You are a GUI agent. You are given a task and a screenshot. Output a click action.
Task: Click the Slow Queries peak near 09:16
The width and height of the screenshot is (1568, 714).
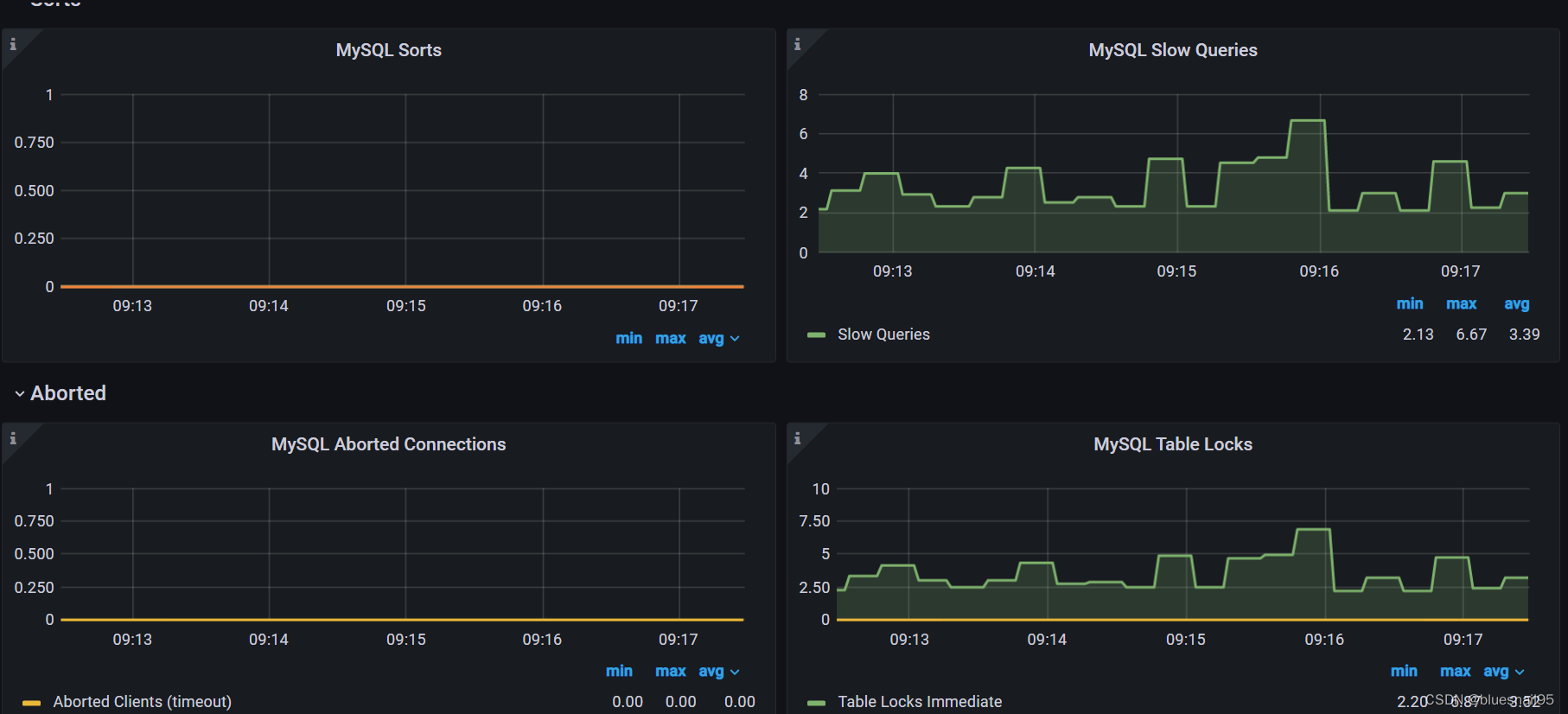click(1307, 121)
